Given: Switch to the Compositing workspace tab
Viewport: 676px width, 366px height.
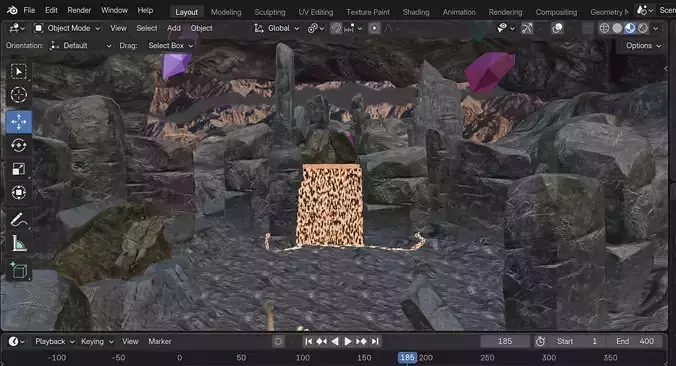Looking at the screenshot, I should tap(556, 12).
